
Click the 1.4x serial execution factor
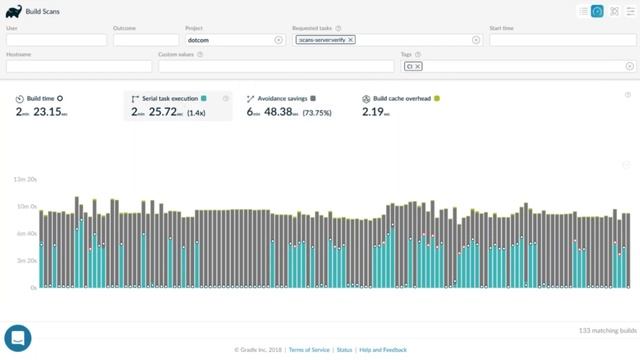[196, 113]
